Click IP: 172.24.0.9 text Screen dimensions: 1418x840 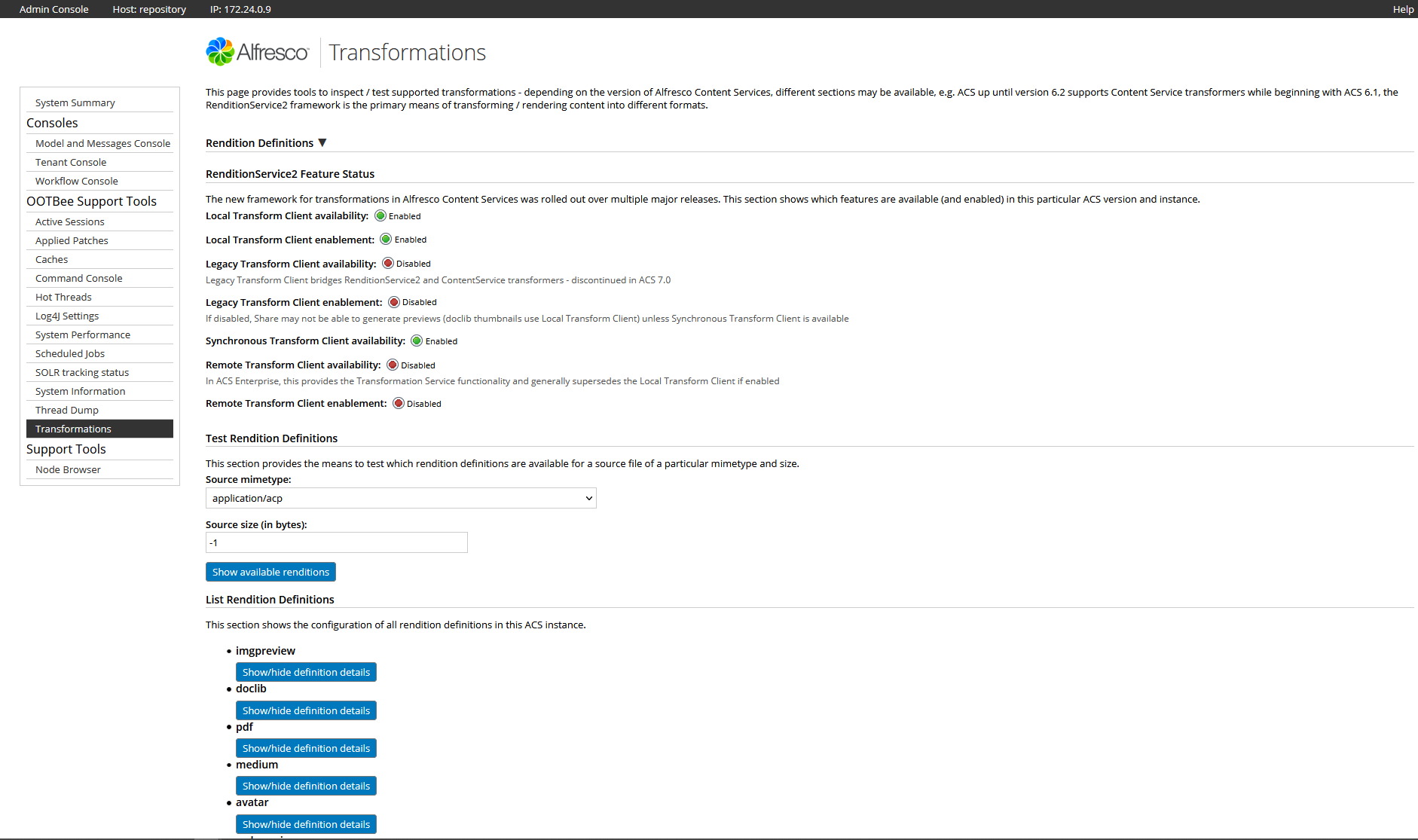pos(240,9)
